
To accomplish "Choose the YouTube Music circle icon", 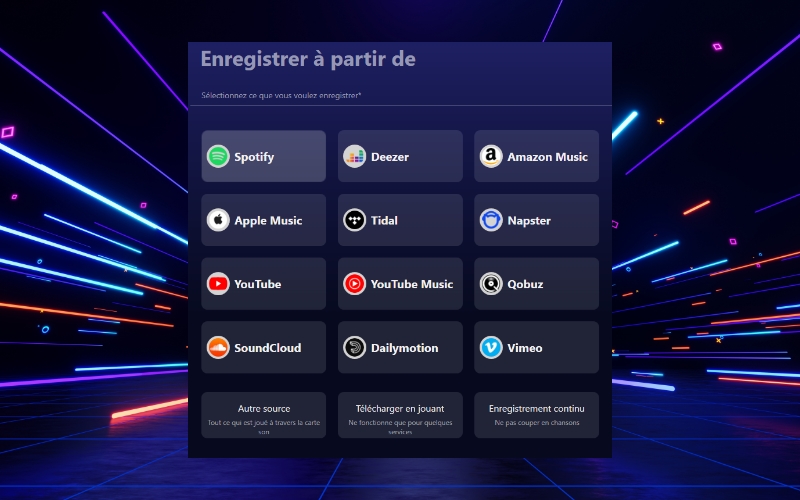I will (354, 284).
